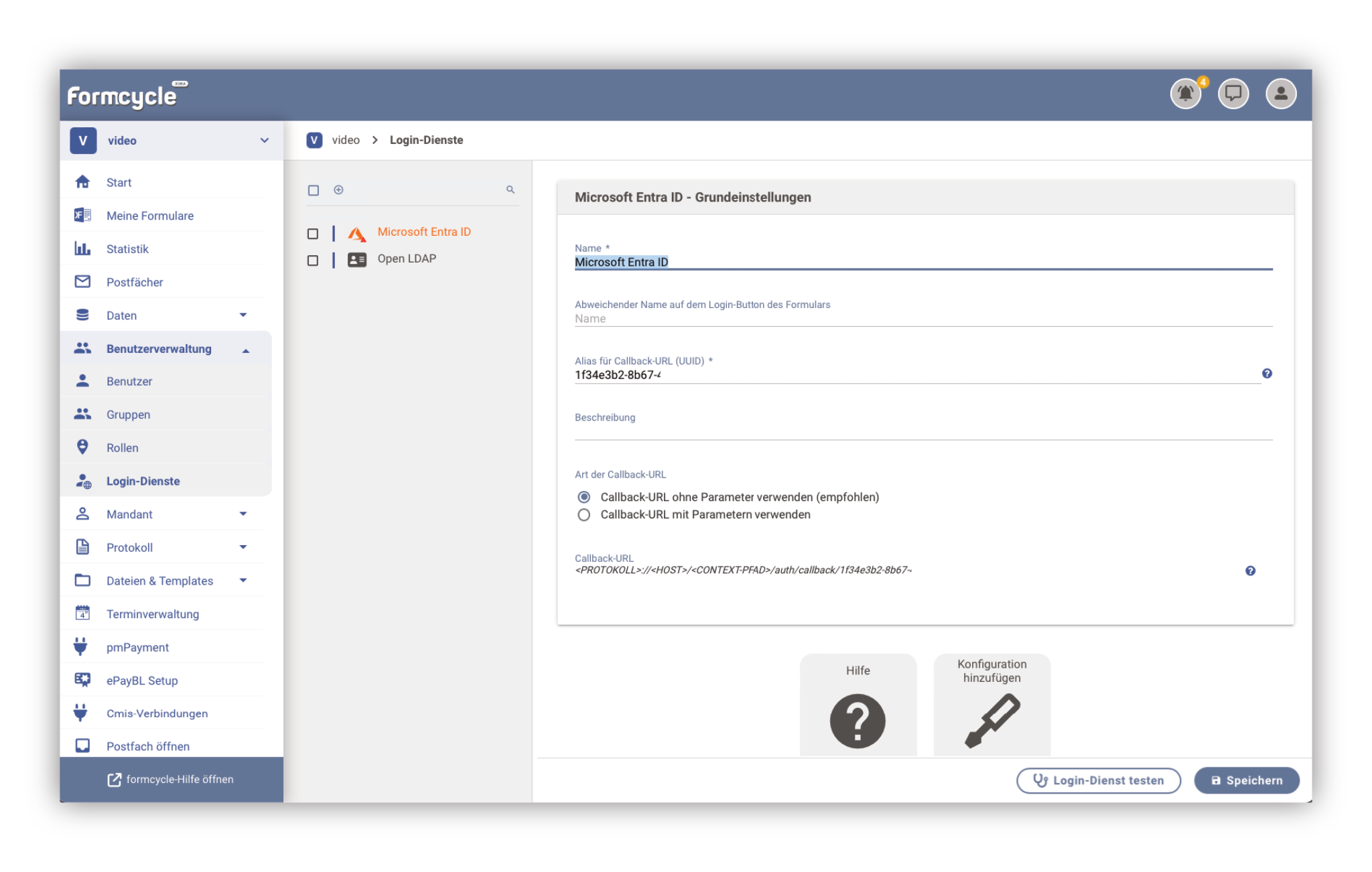Click the pmPayment plug icon
The height and width of the screenshot is (872, 1372).
[x=80, y=646]
